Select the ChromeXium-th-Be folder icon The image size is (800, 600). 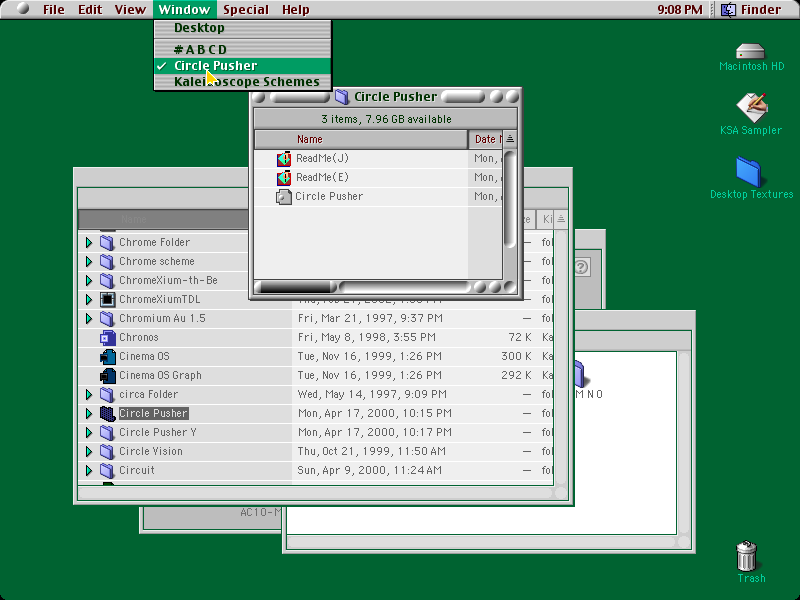pos(107,280)
